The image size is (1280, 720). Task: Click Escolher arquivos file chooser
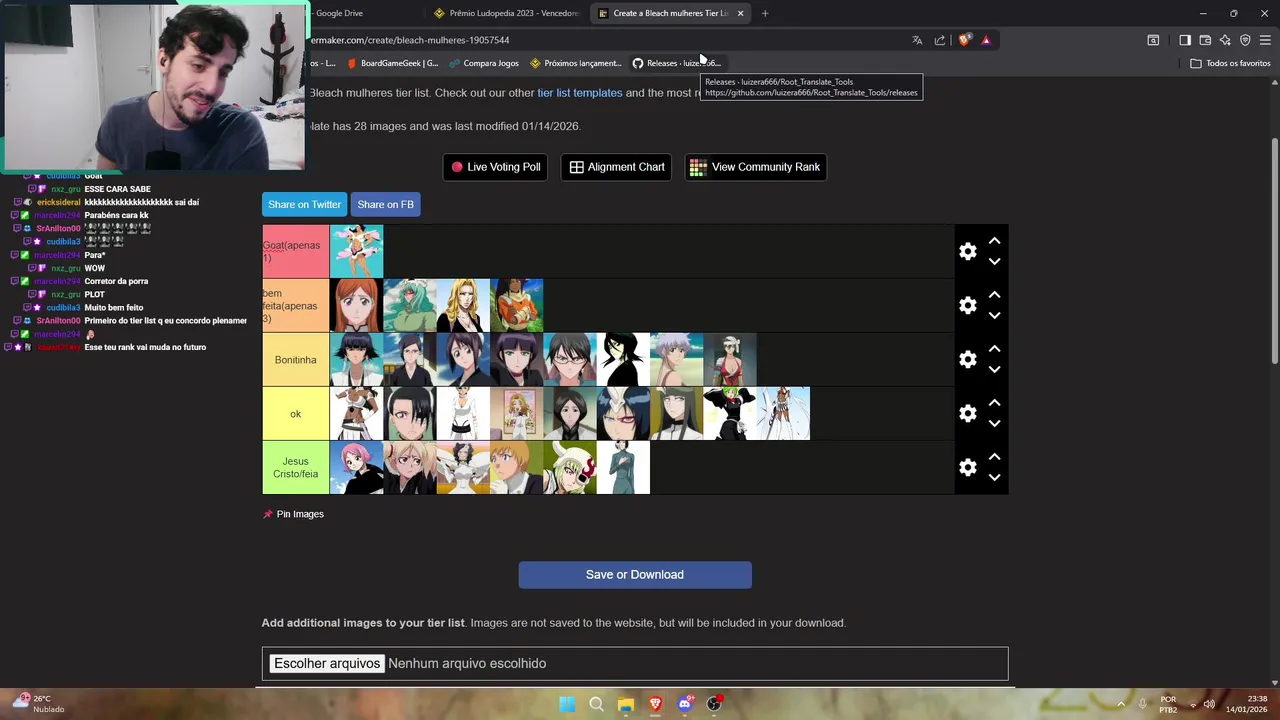[327, 663]
